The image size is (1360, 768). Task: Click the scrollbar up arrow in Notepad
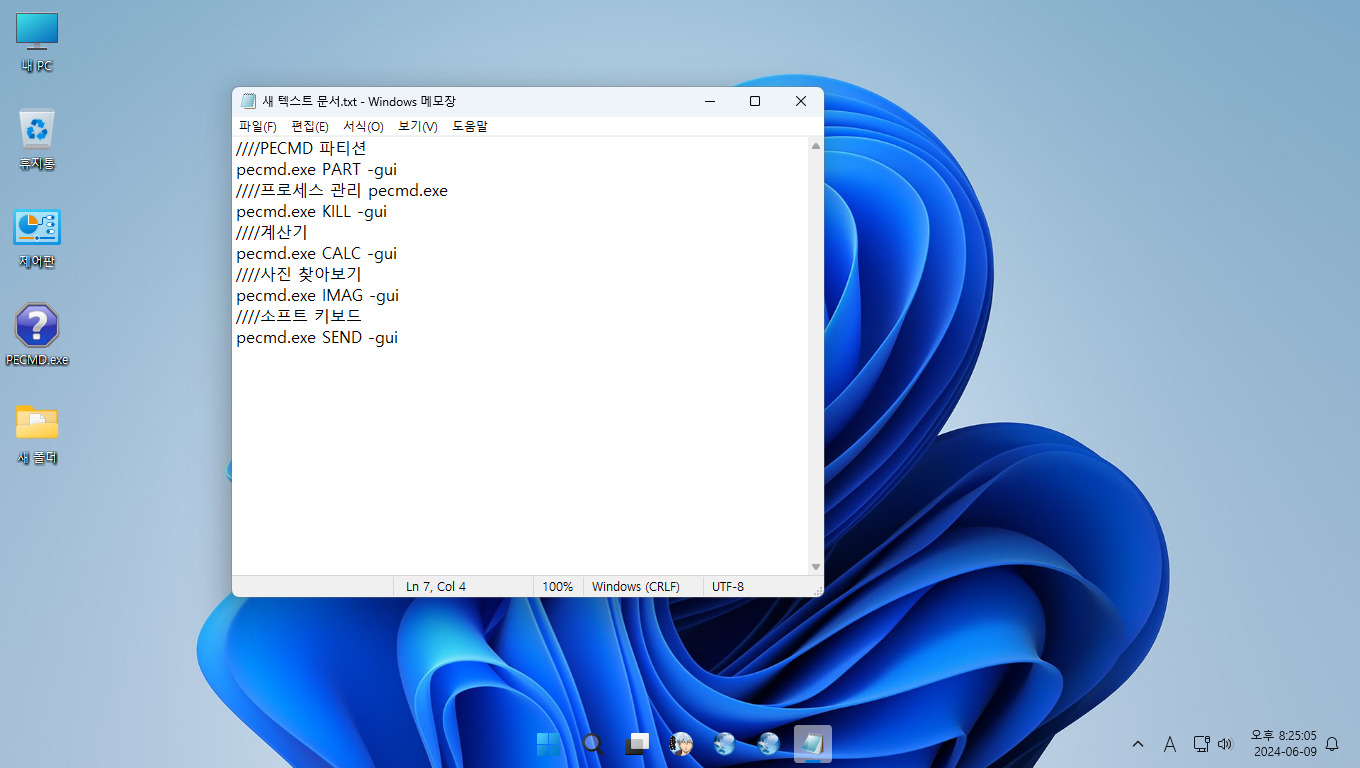[816, 146]
